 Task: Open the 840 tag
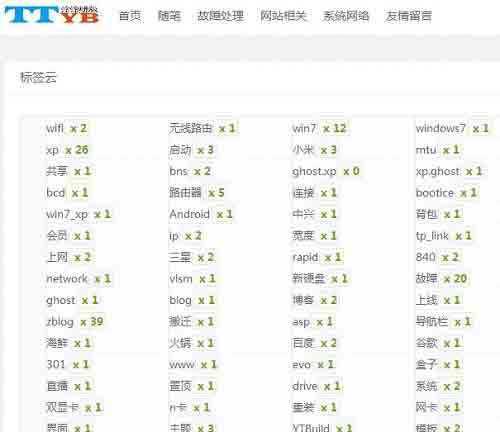tap(425, 257)
